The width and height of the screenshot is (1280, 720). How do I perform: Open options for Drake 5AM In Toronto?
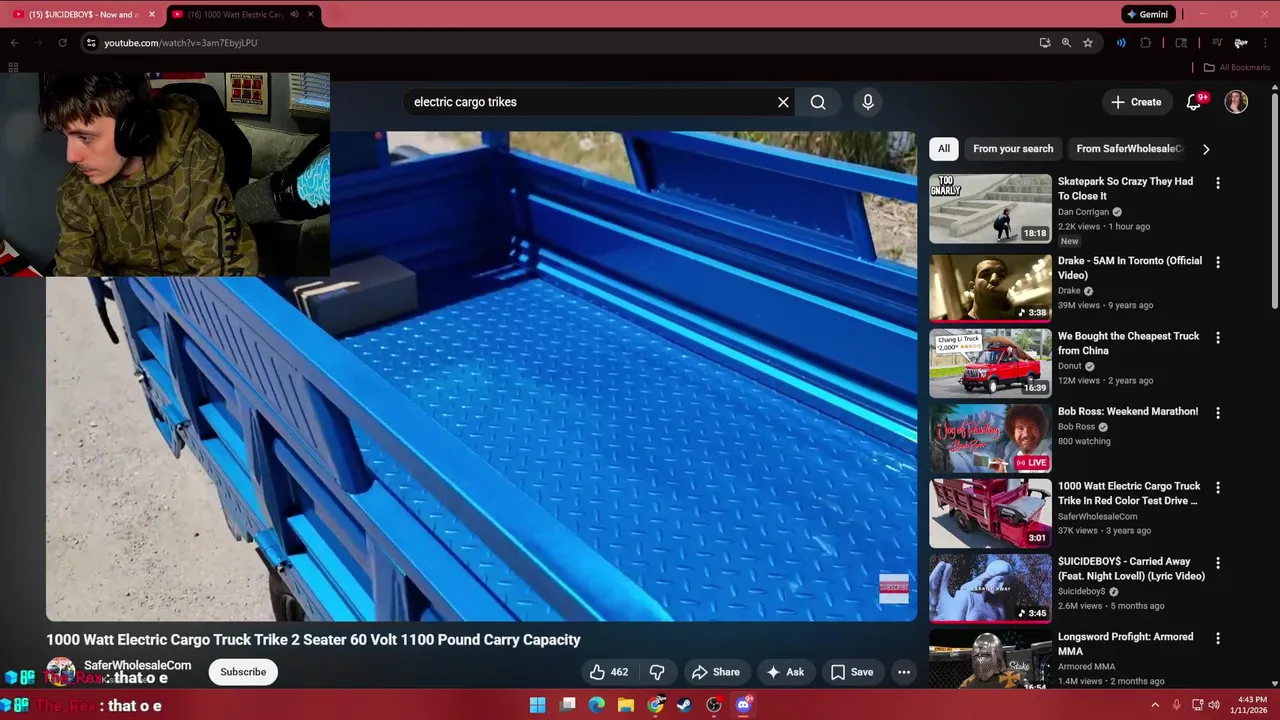pos(1218,262)
